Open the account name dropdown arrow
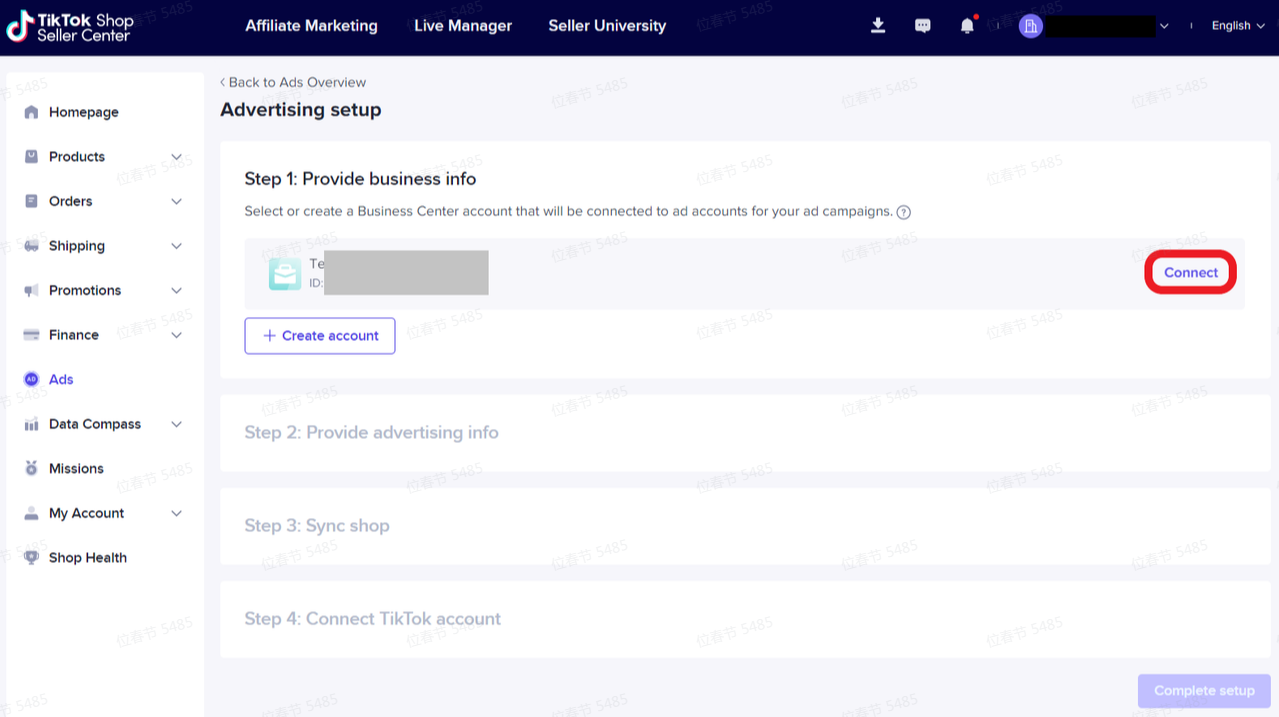 [x=1164, y=26]
